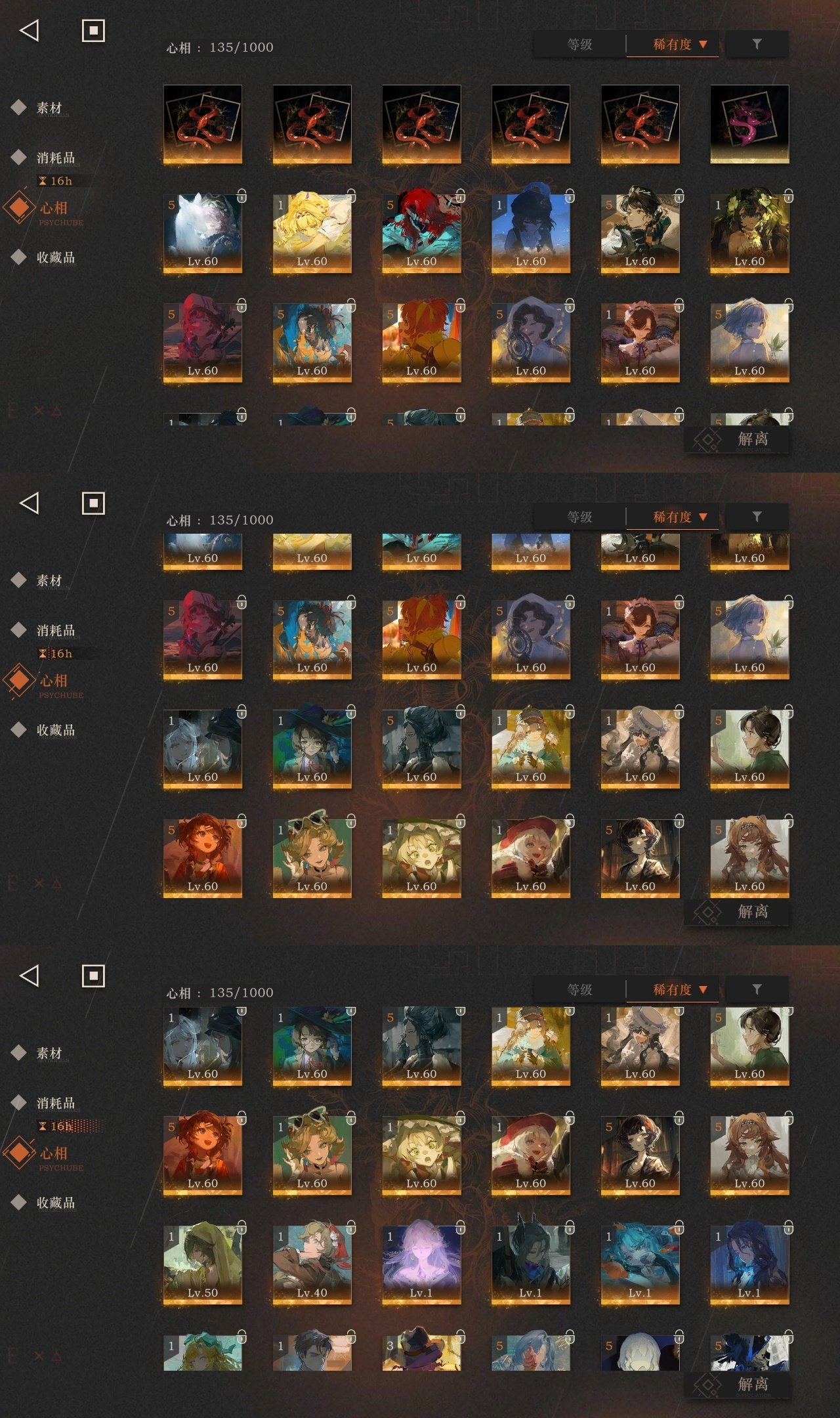Expand the 稀有度 arrow in the bottom screen
840x1418 pixels.
[703, 989]
